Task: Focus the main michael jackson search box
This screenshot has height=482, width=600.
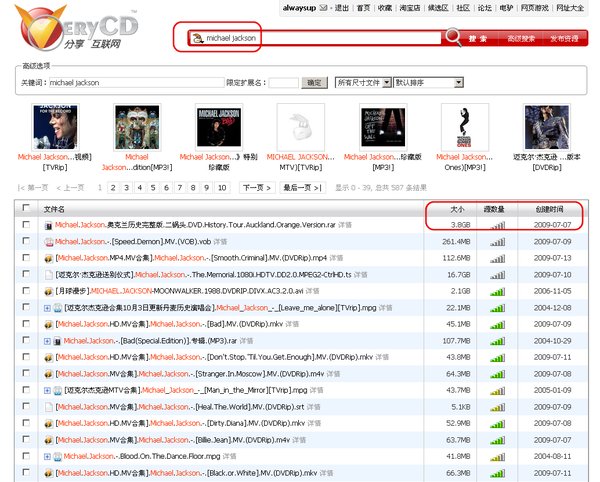Action: 316,38
